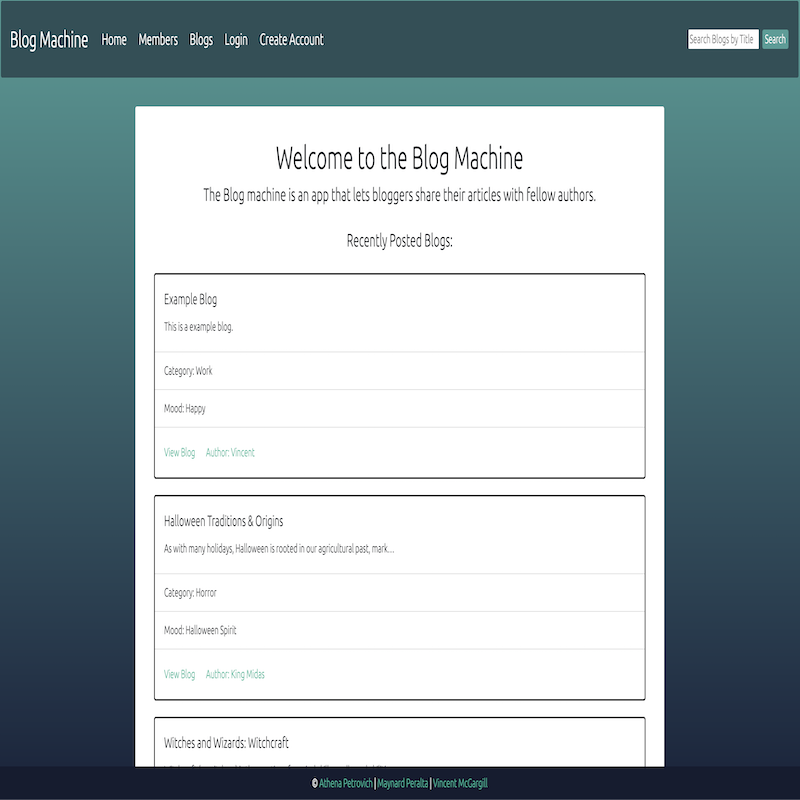The image size is (800, 800).
Task: Open the Author: King Midas link
Action: click(235, 674)
